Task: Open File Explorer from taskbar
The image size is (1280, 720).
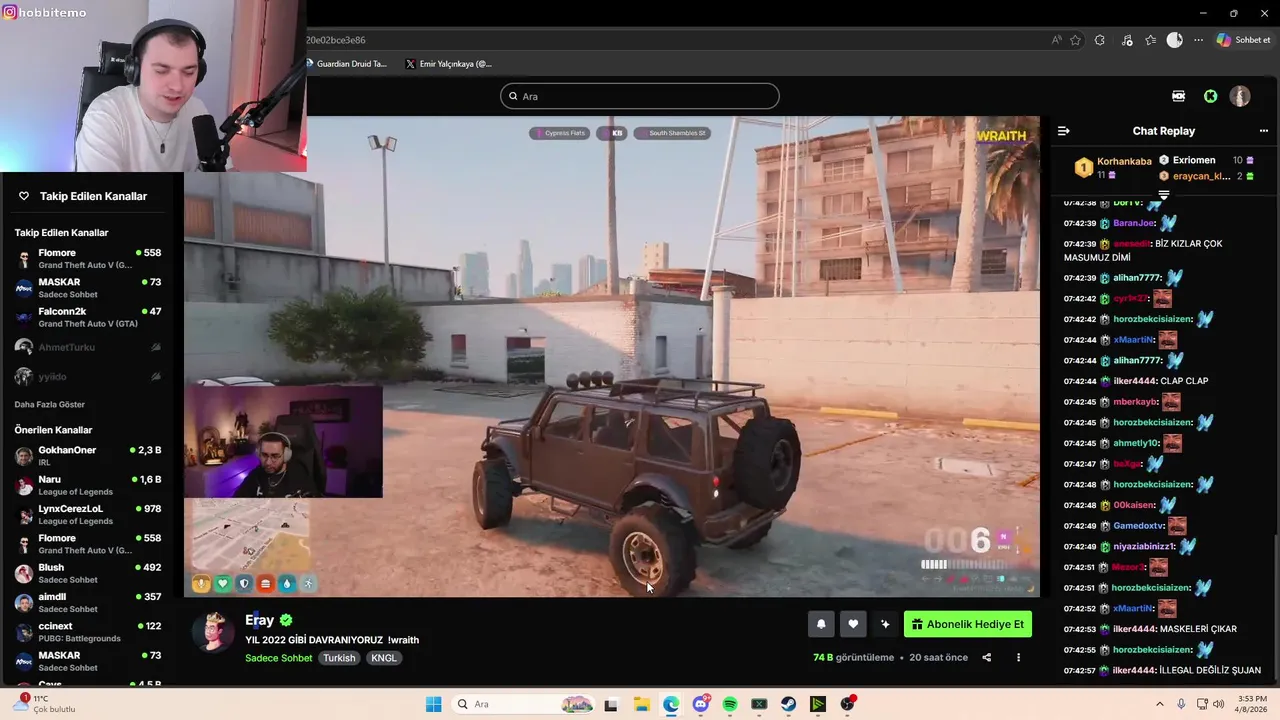Action: point(641,704)
